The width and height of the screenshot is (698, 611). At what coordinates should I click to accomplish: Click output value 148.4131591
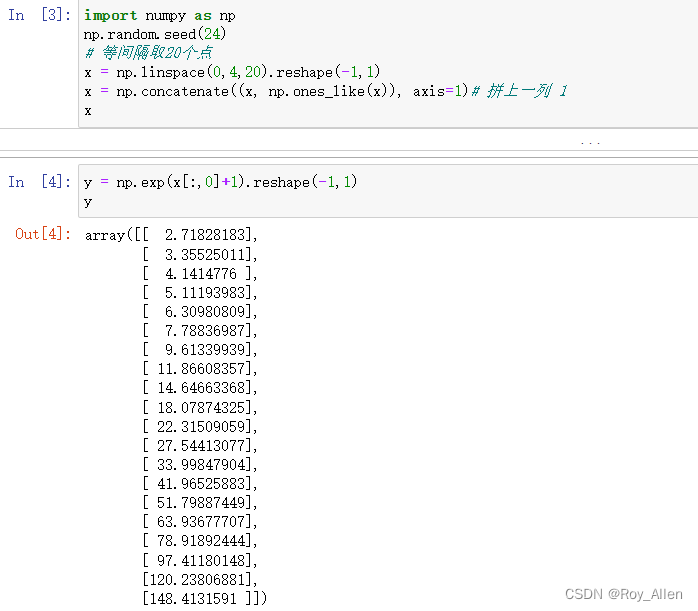pos(193,599)
